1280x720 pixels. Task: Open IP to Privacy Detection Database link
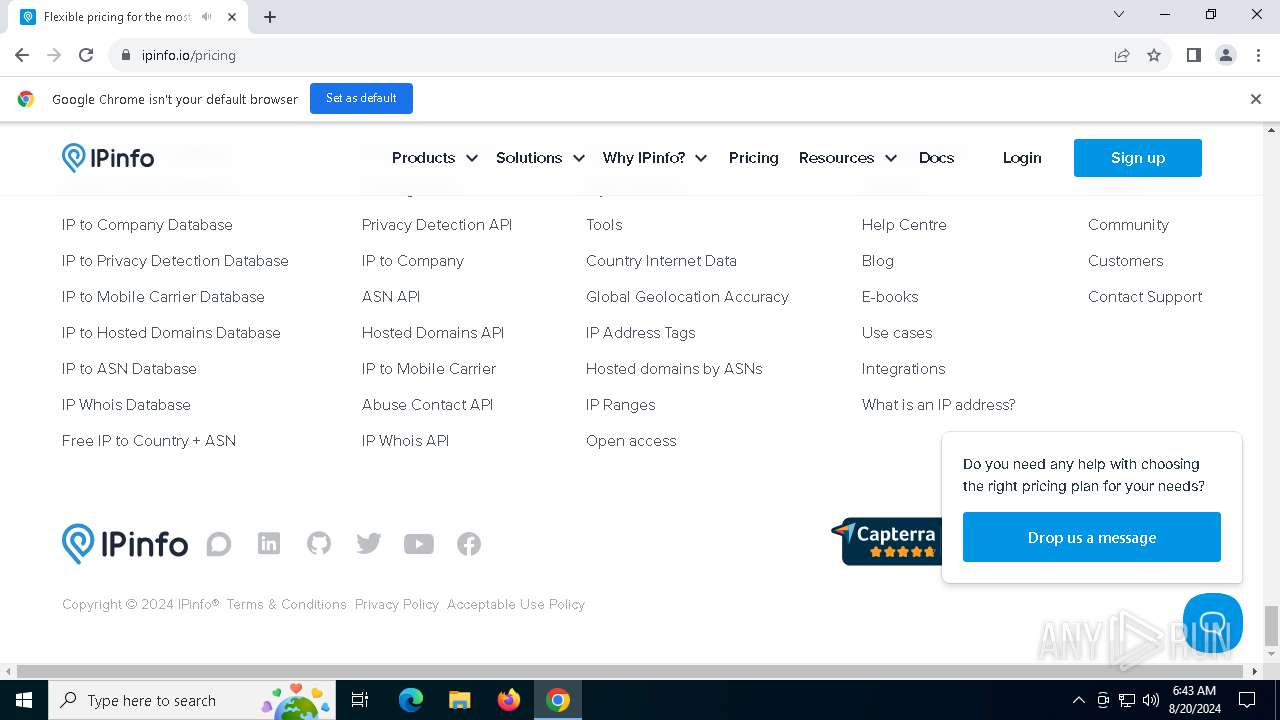coord(175,261)
